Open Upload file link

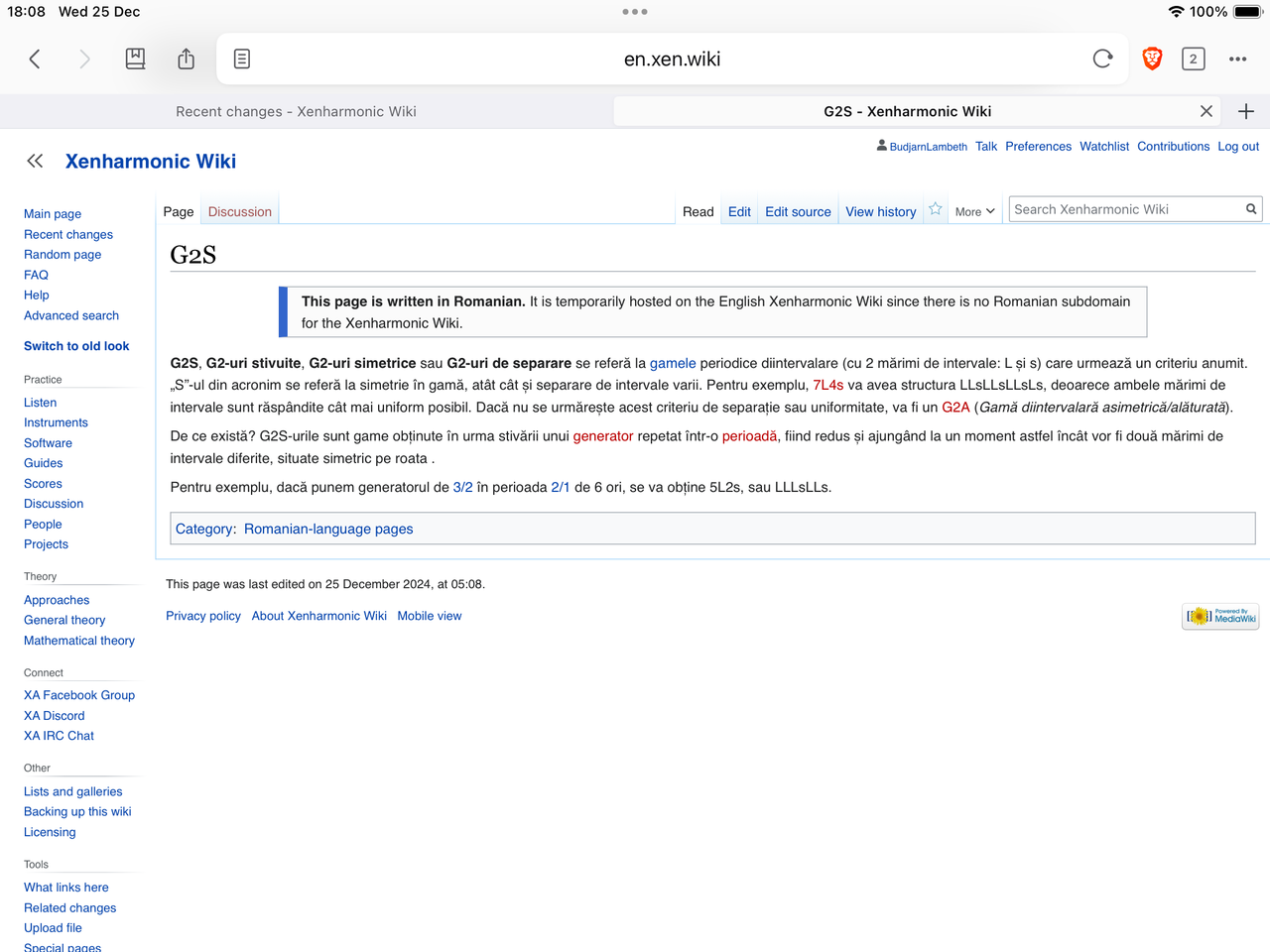tap(53, 928)
